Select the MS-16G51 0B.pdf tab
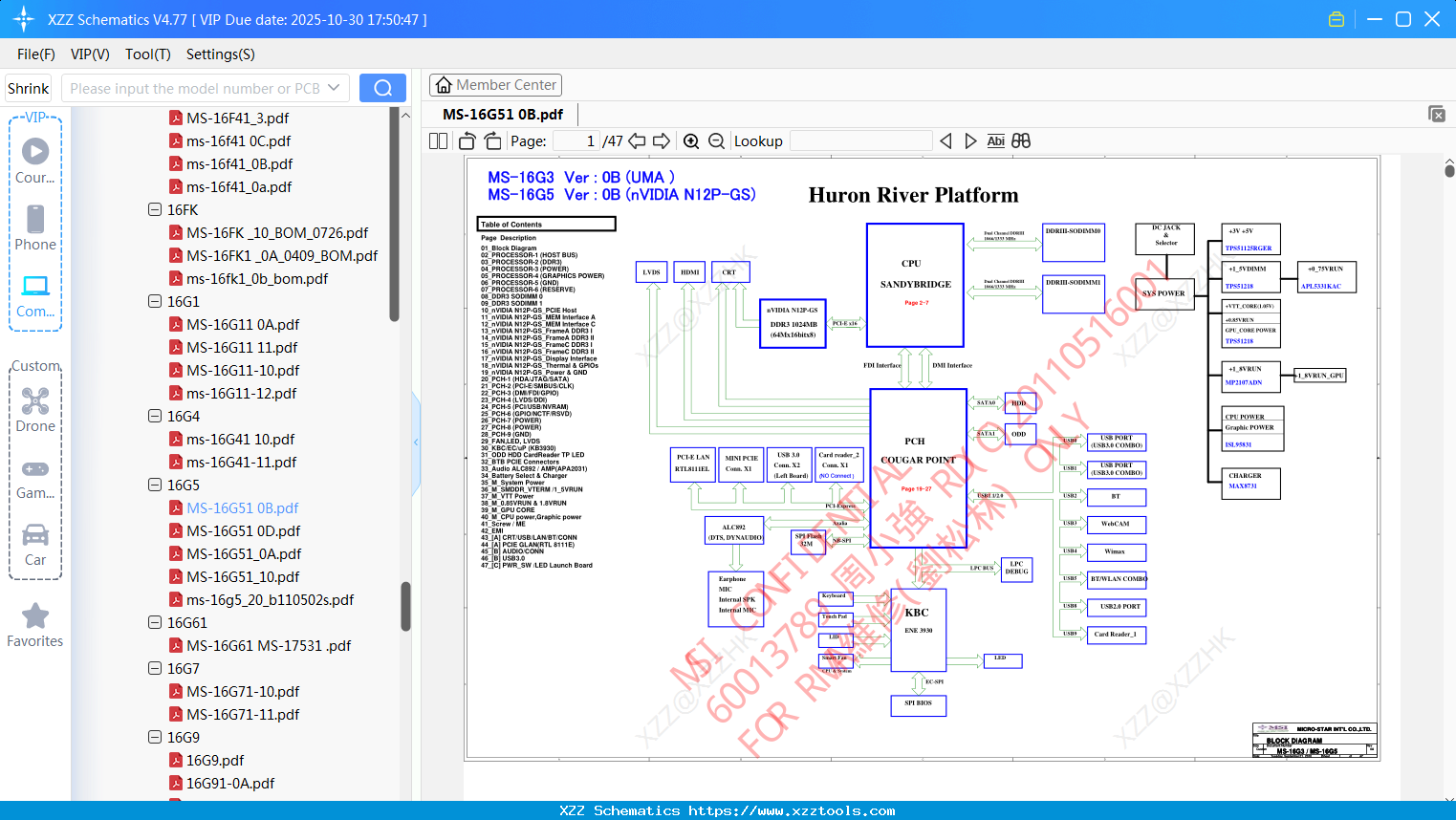 pyautogui.click(x=503, y=114)
